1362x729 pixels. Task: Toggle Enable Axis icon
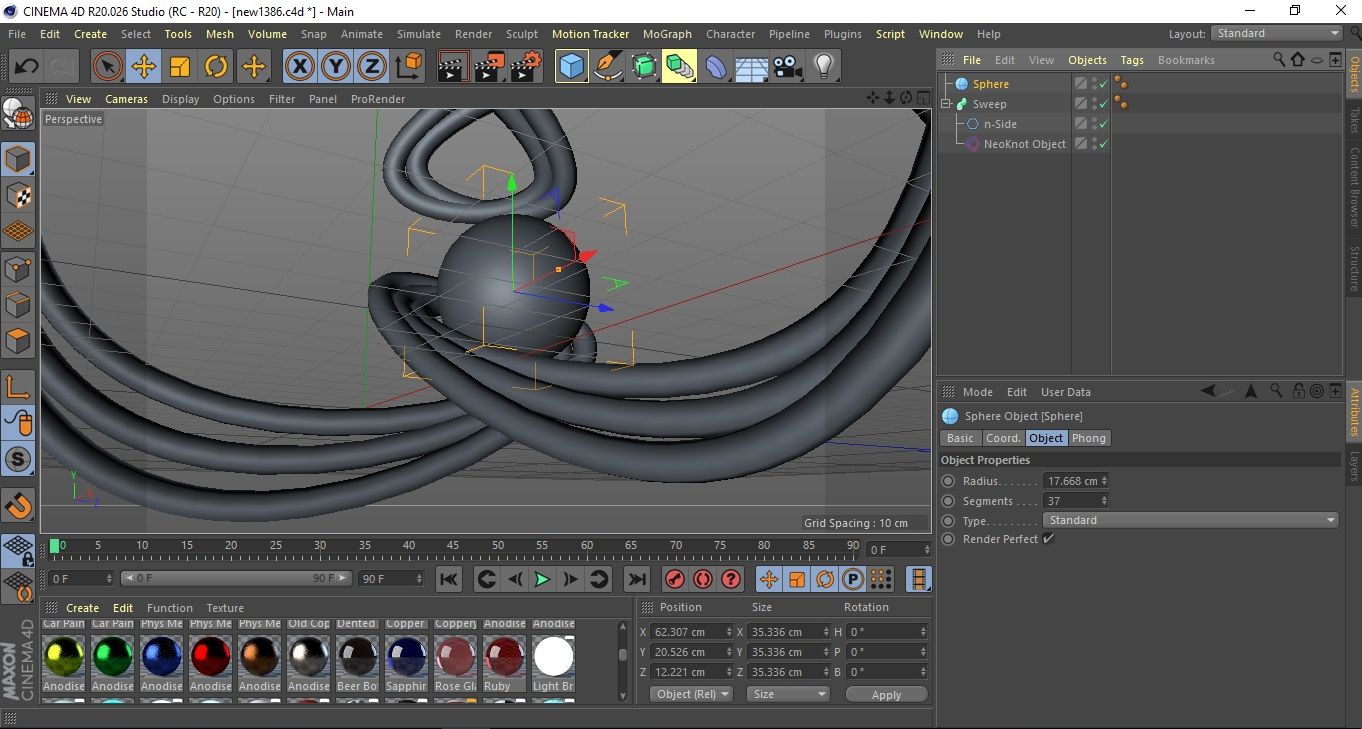click(x=18, y=387)
